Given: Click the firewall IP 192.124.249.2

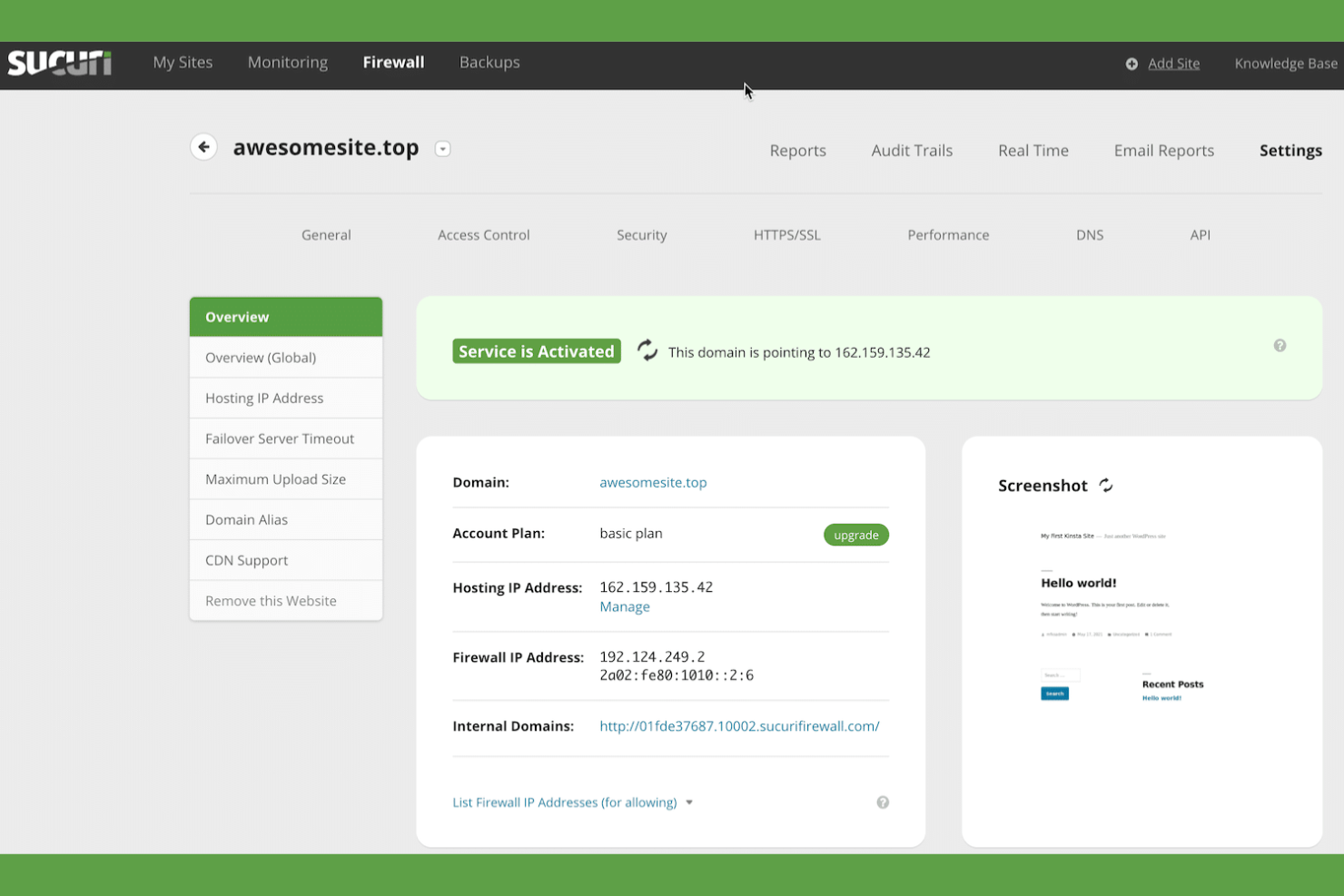Looking at the screenshot, I should [x=652, y=656].
